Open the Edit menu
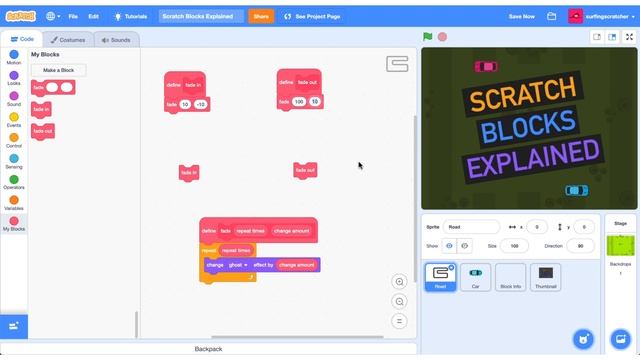This screenshot has height=360, width=640. pyautogui.click(x=93, y=16)
